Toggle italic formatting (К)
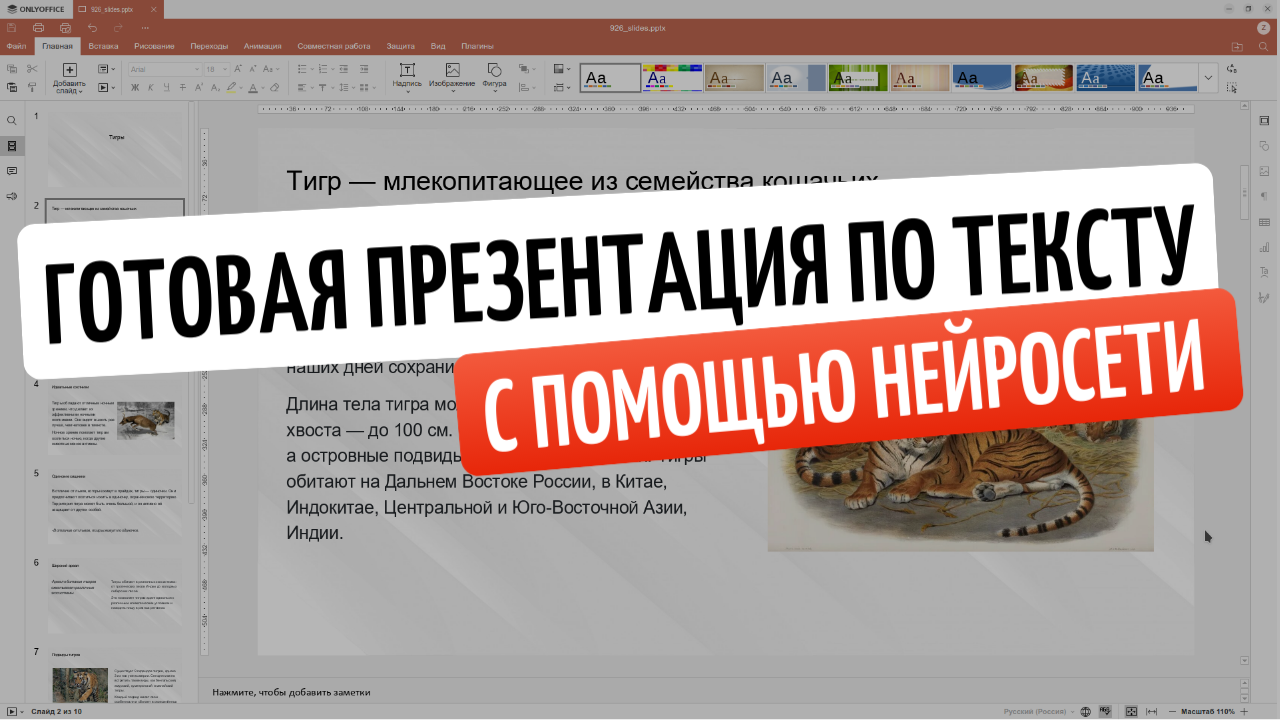Screen dimensions: 1280x720 pos(151,88)
